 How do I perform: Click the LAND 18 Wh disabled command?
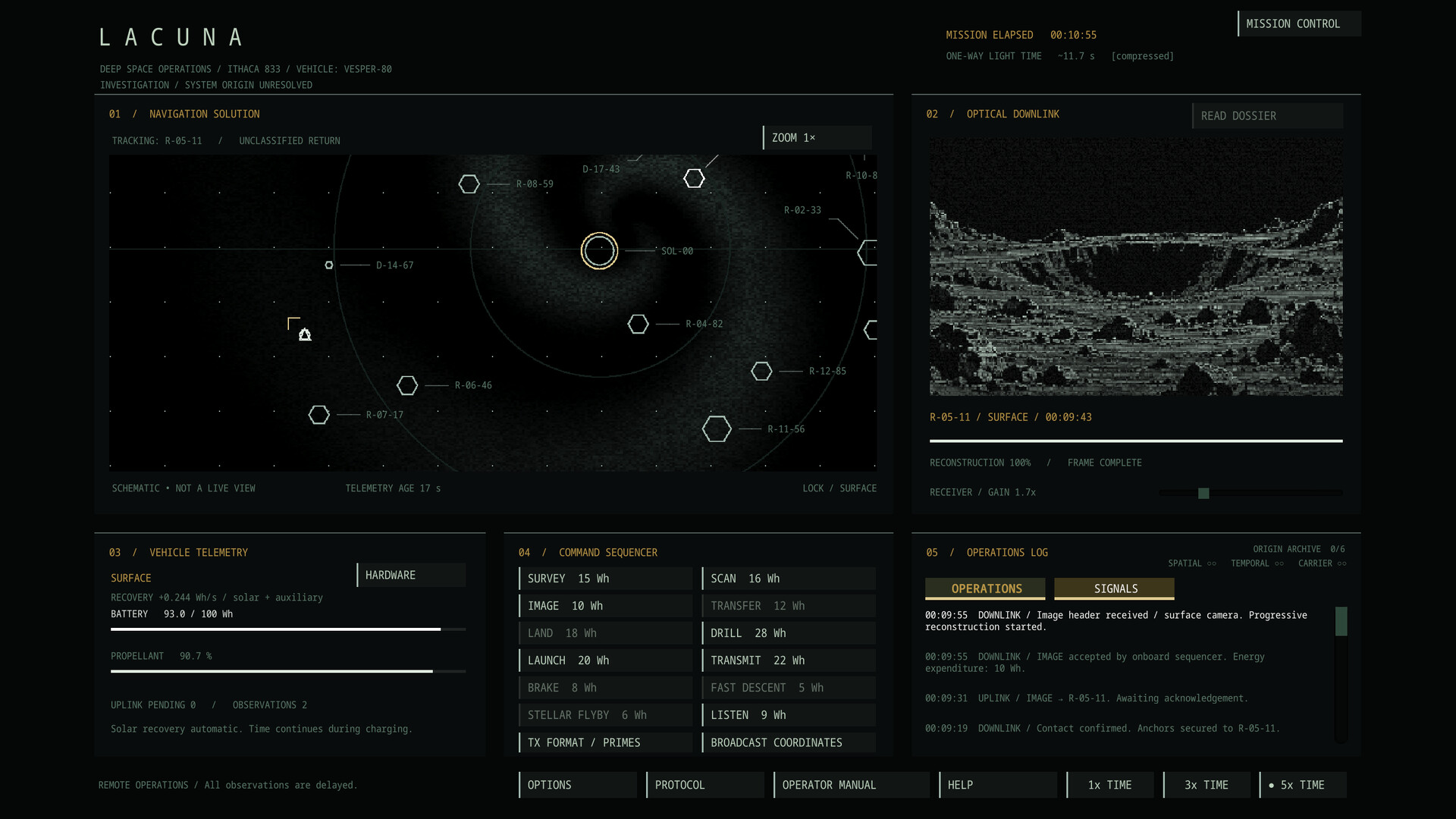coord(605,633)
